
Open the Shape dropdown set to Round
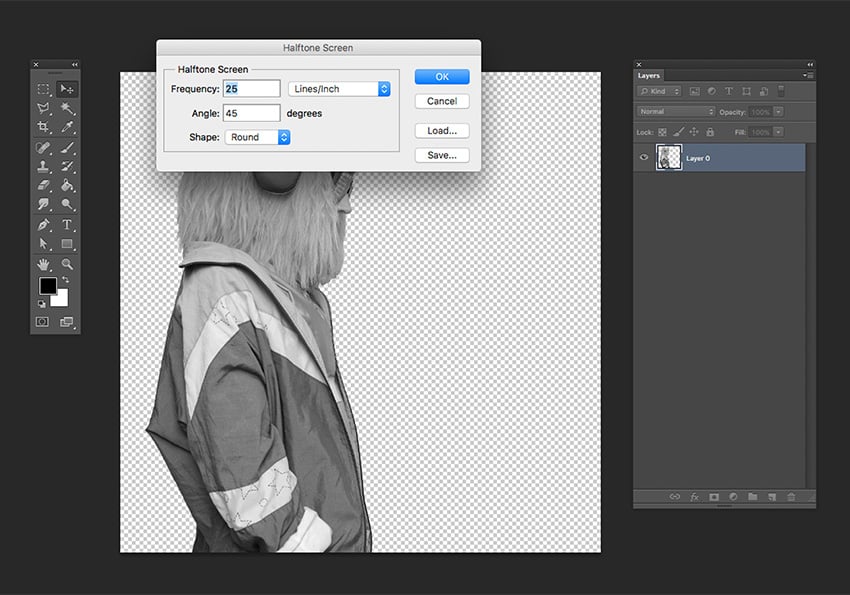[257, 137]
